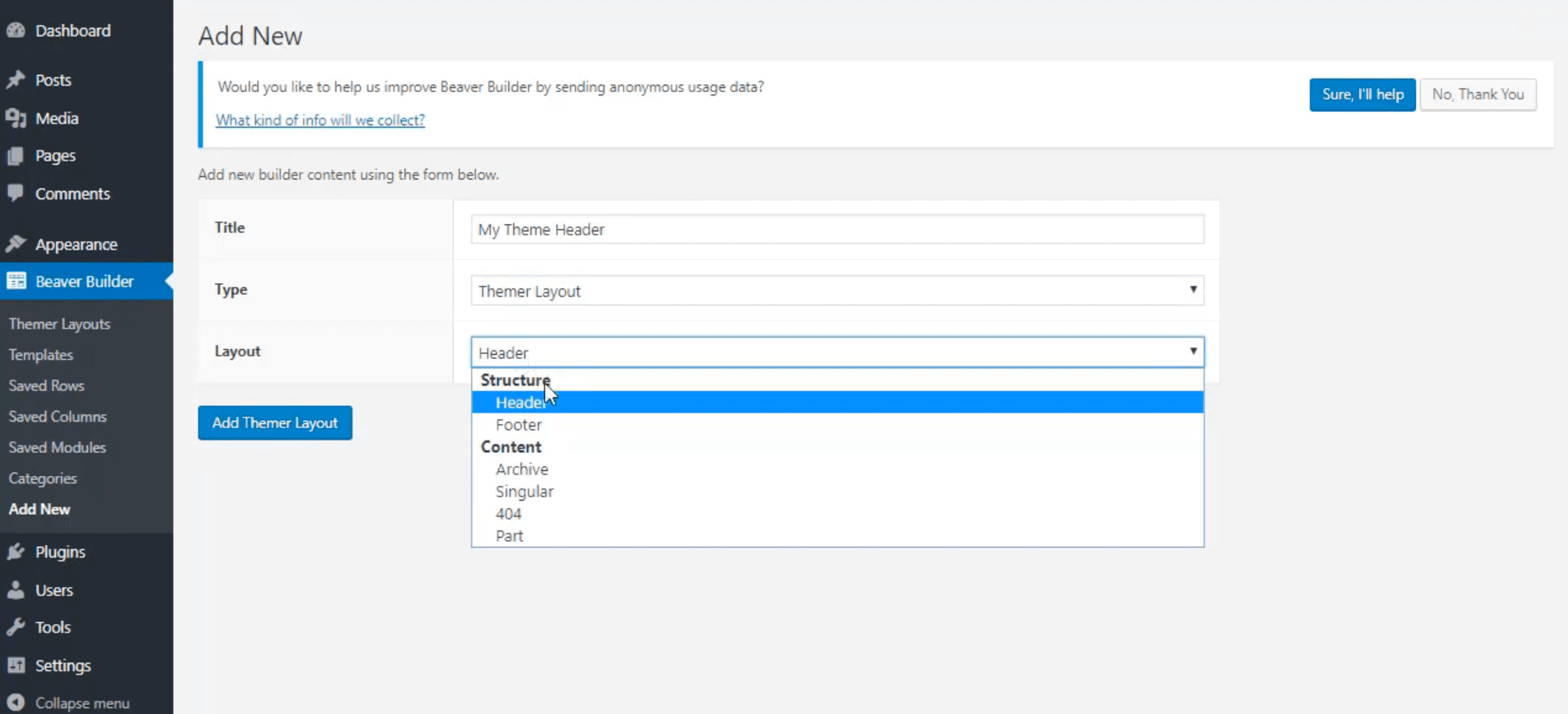
Task: Click the Plugins plug icon
Action: coord(16,552)
